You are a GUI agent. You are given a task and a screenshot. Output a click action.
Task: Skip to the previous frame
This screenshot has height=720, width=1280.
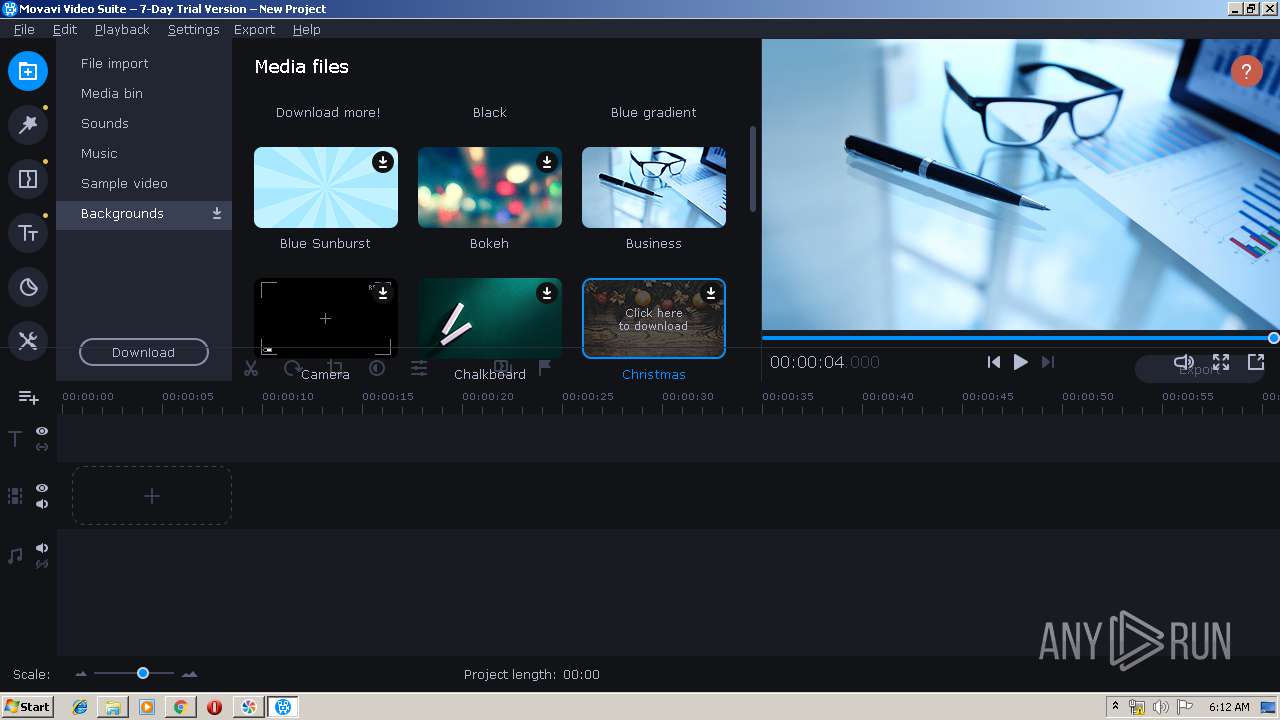(x=993, y=362)
